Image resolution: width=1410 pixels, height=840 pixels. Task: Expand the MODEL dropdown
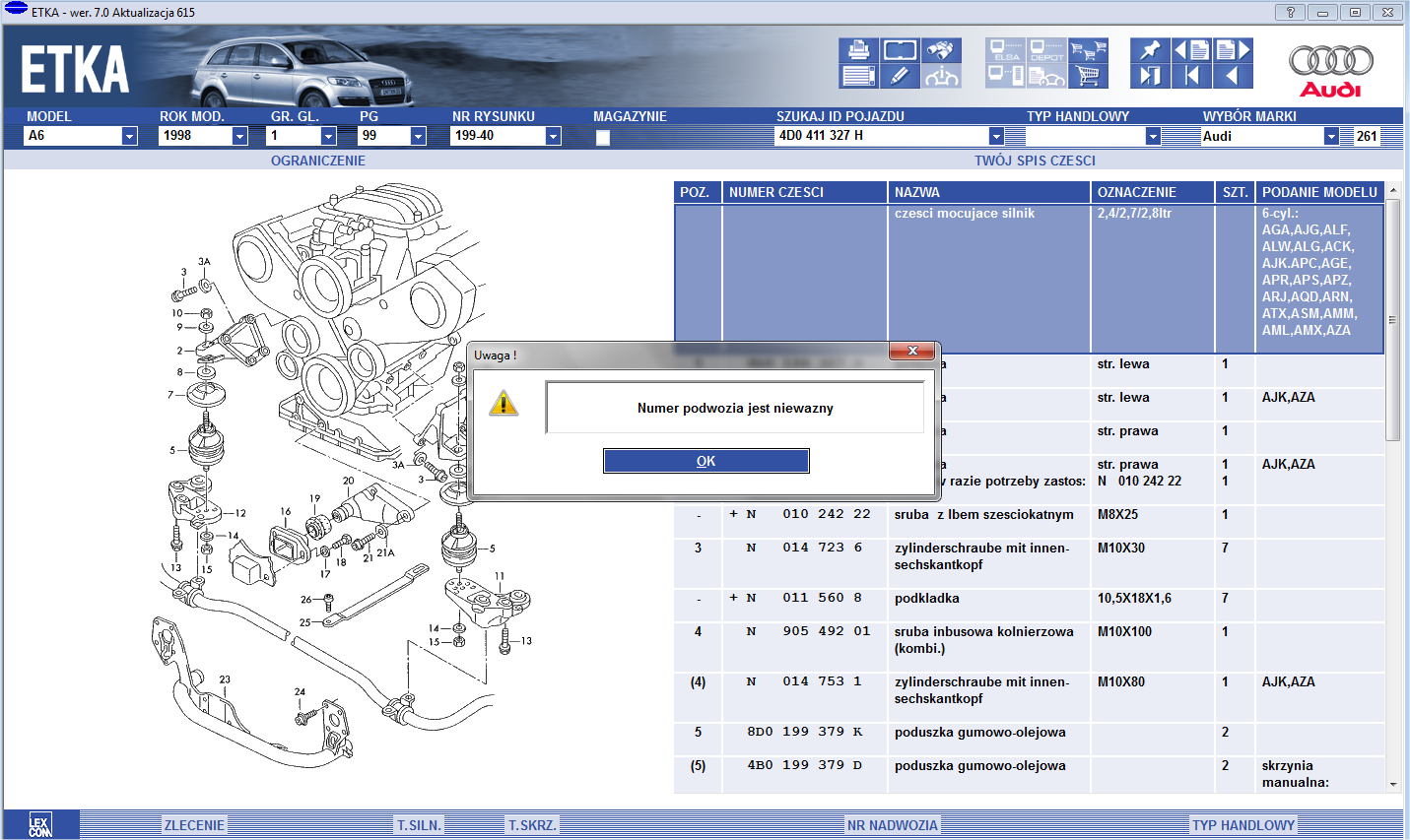coord(129,136)
